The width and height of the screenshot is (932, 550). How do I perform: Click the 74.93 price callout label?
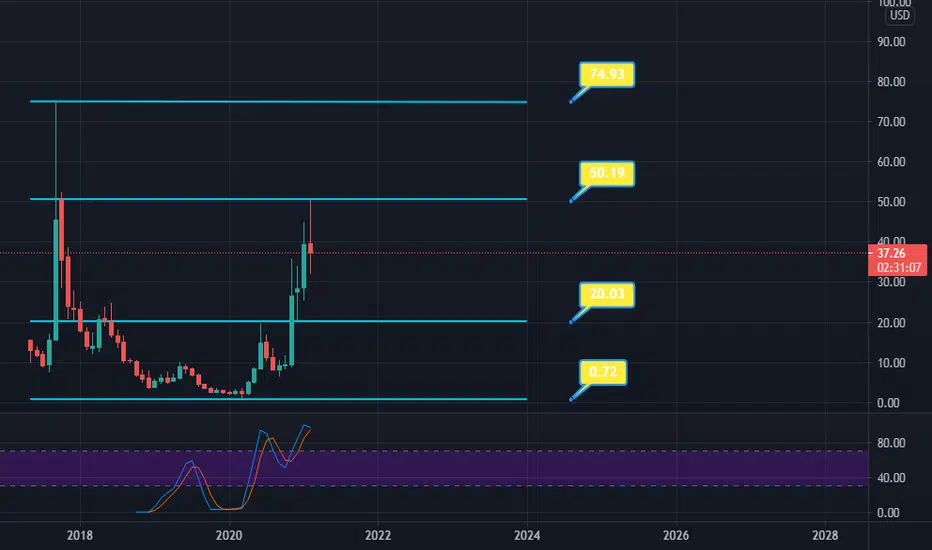pos(607,74)
